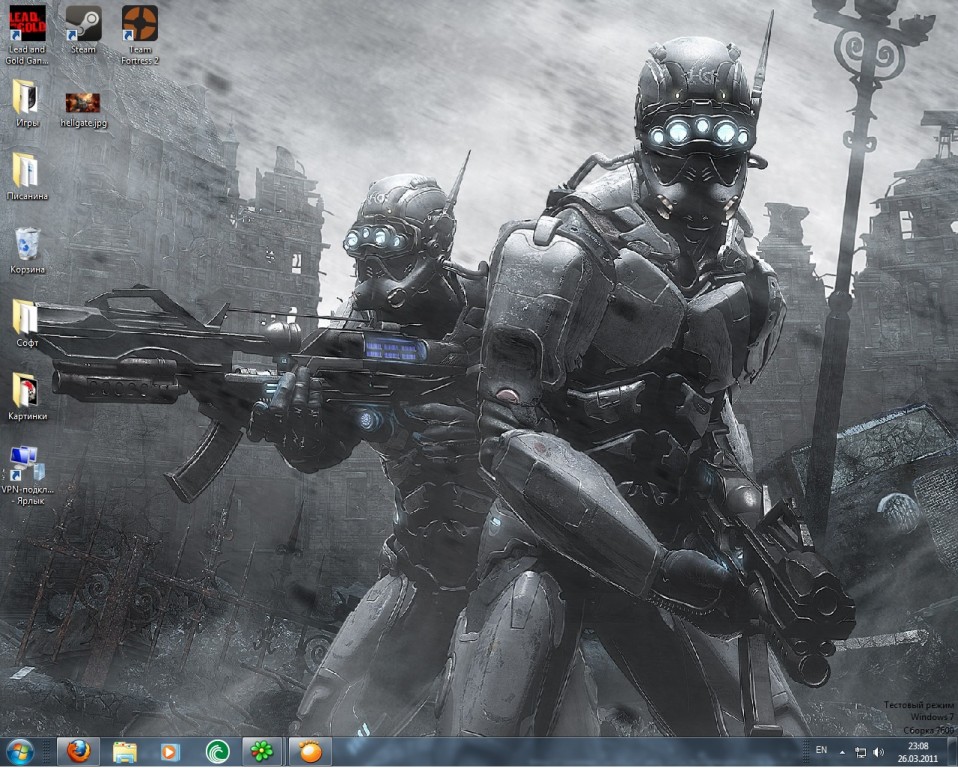Image resolution: width=958 pixels, height=768 pixels.
Task: Select the Корзина recycle bin
Action: (27, 249)
